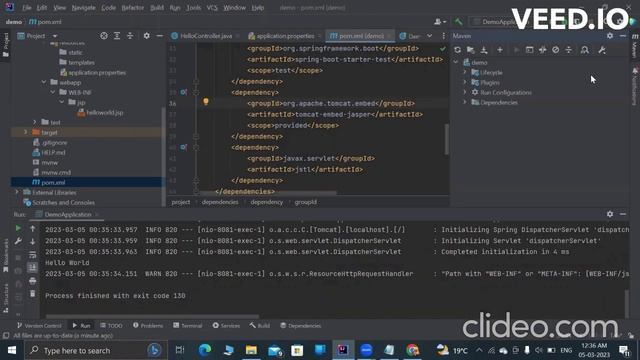Toggle soft-wrap in Run console
The width and height of the screenshot is (640, 360).
33,255
